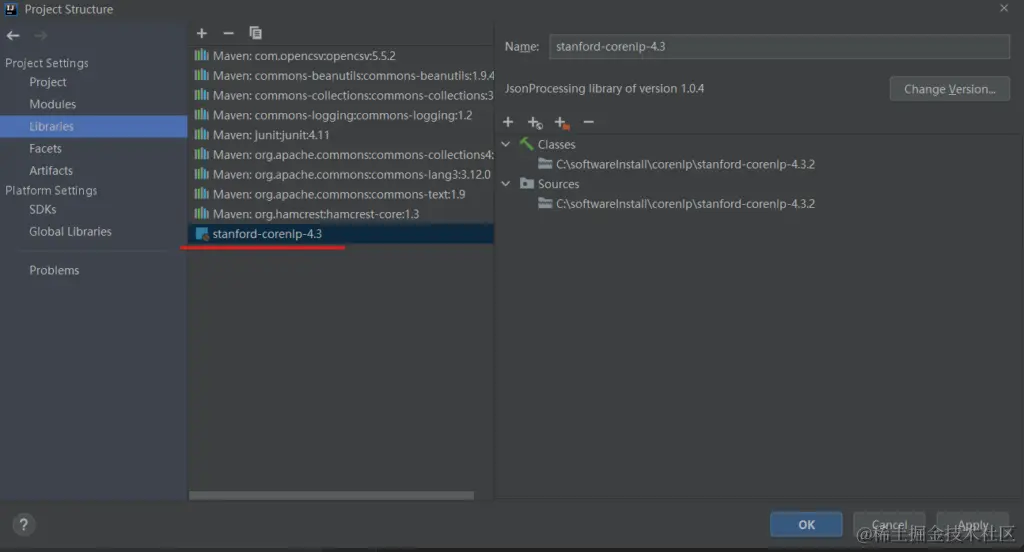Focus the library Name input field
Screen dimensions: 1024x552
779,47
